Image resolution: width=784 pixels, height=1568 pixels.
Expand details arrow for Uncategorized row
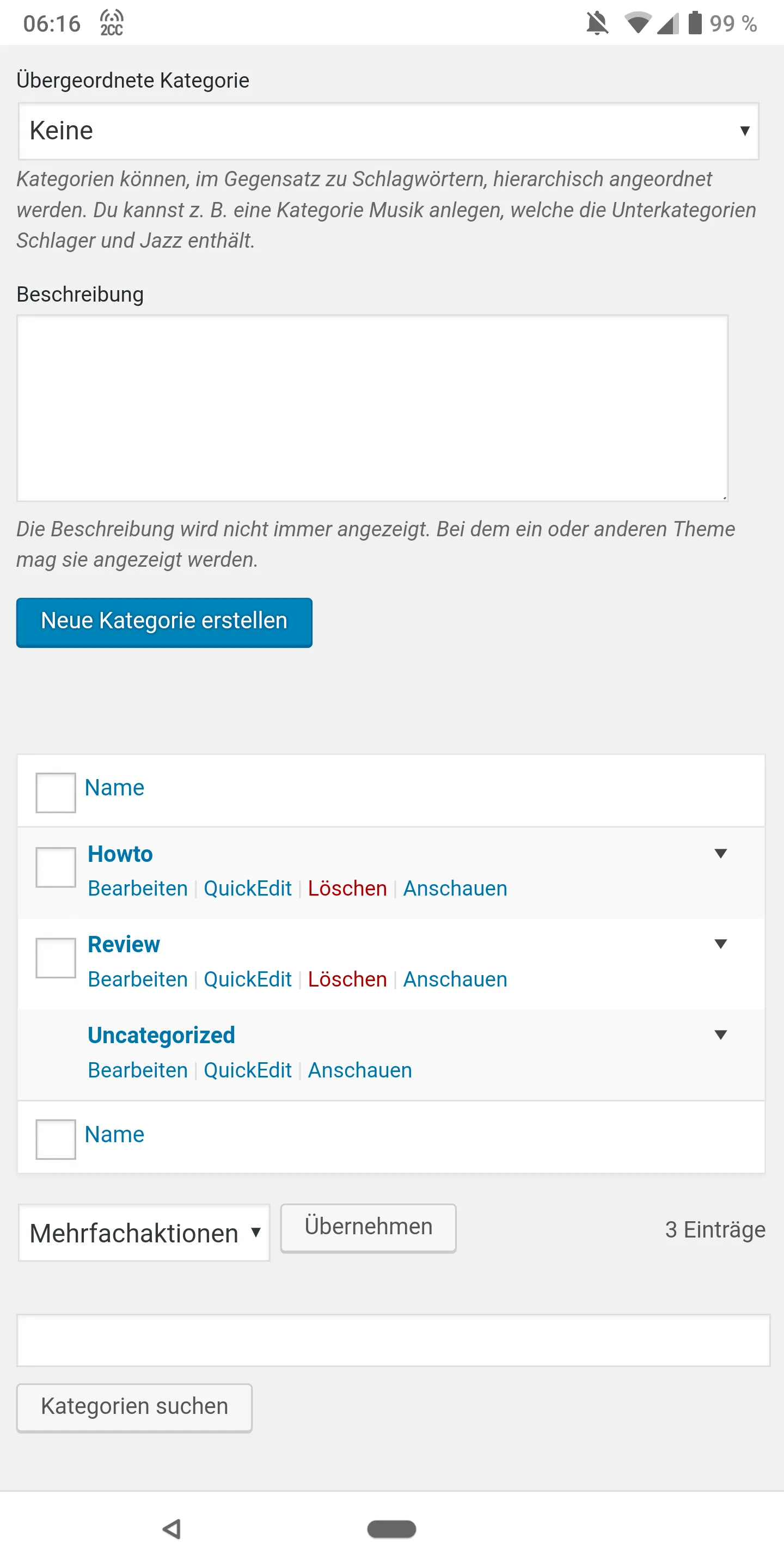[721, 1035]
